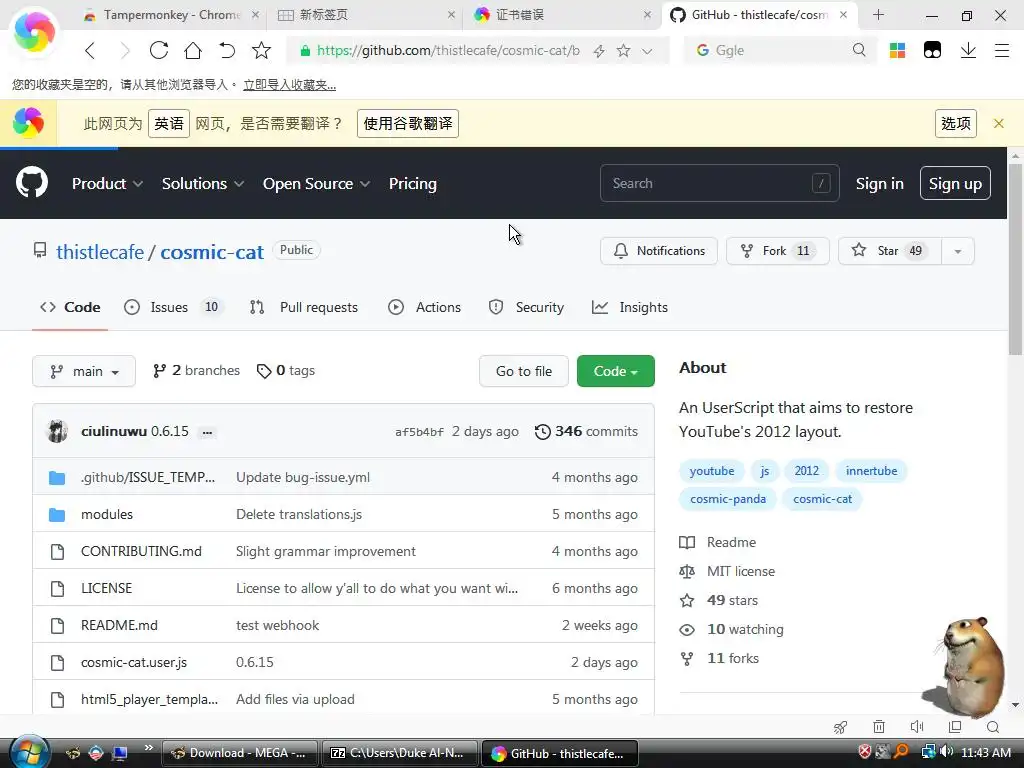
Task: Reload the page using the refresh icon
Action: 159,50
